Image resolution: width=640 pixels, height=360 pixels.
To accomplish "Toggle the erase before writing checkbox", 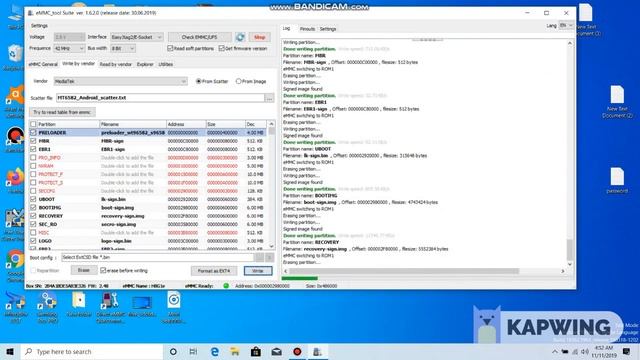I will 103,270.
